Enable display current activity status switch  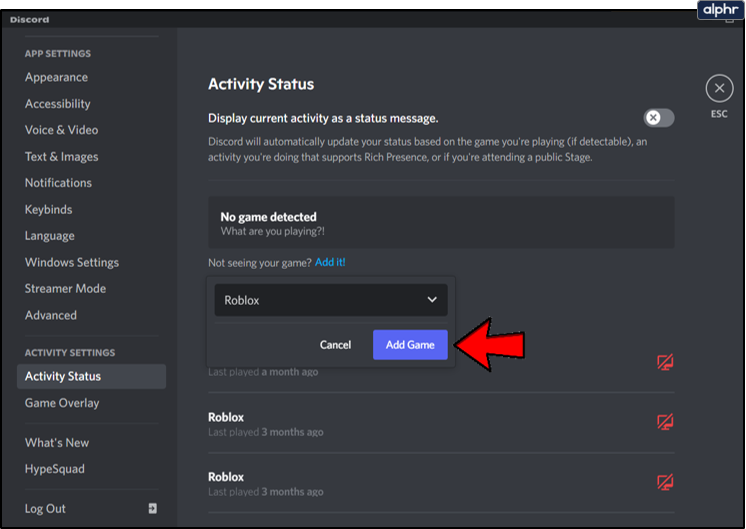658,118
